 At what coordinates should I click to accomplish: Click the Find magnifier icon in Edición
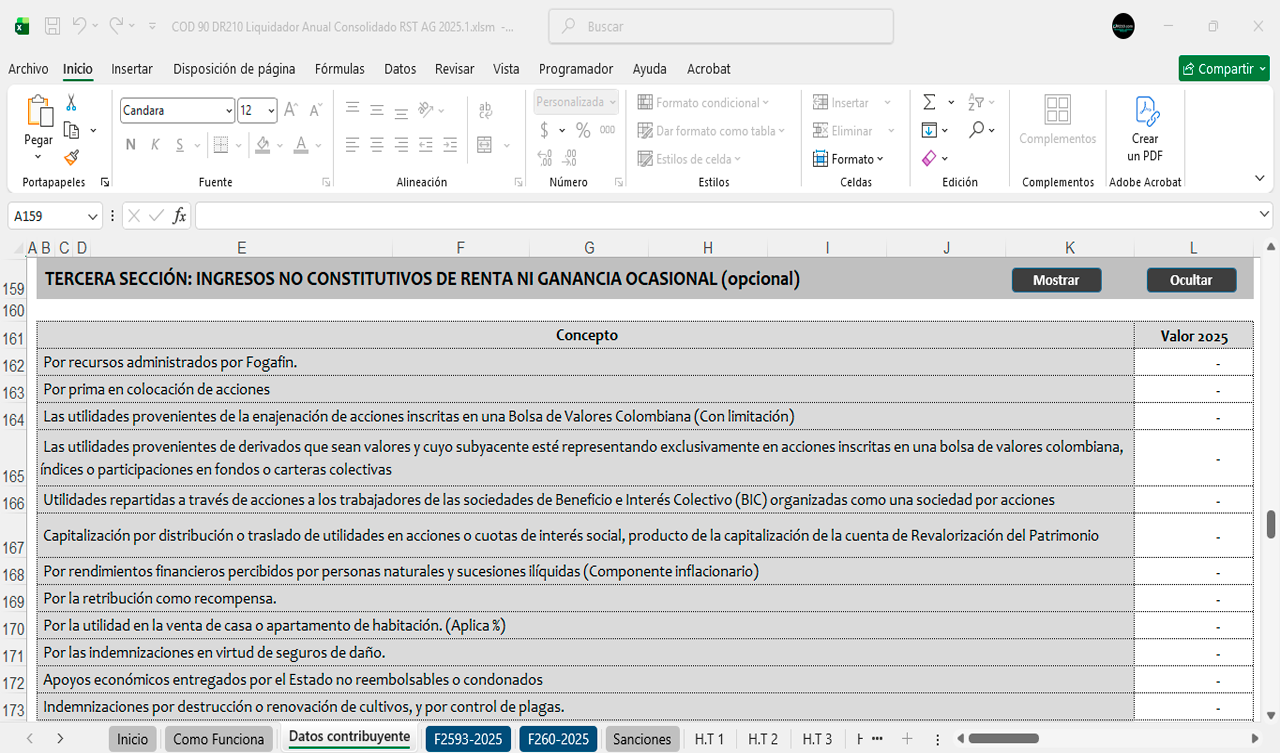(x=976, y=130)
